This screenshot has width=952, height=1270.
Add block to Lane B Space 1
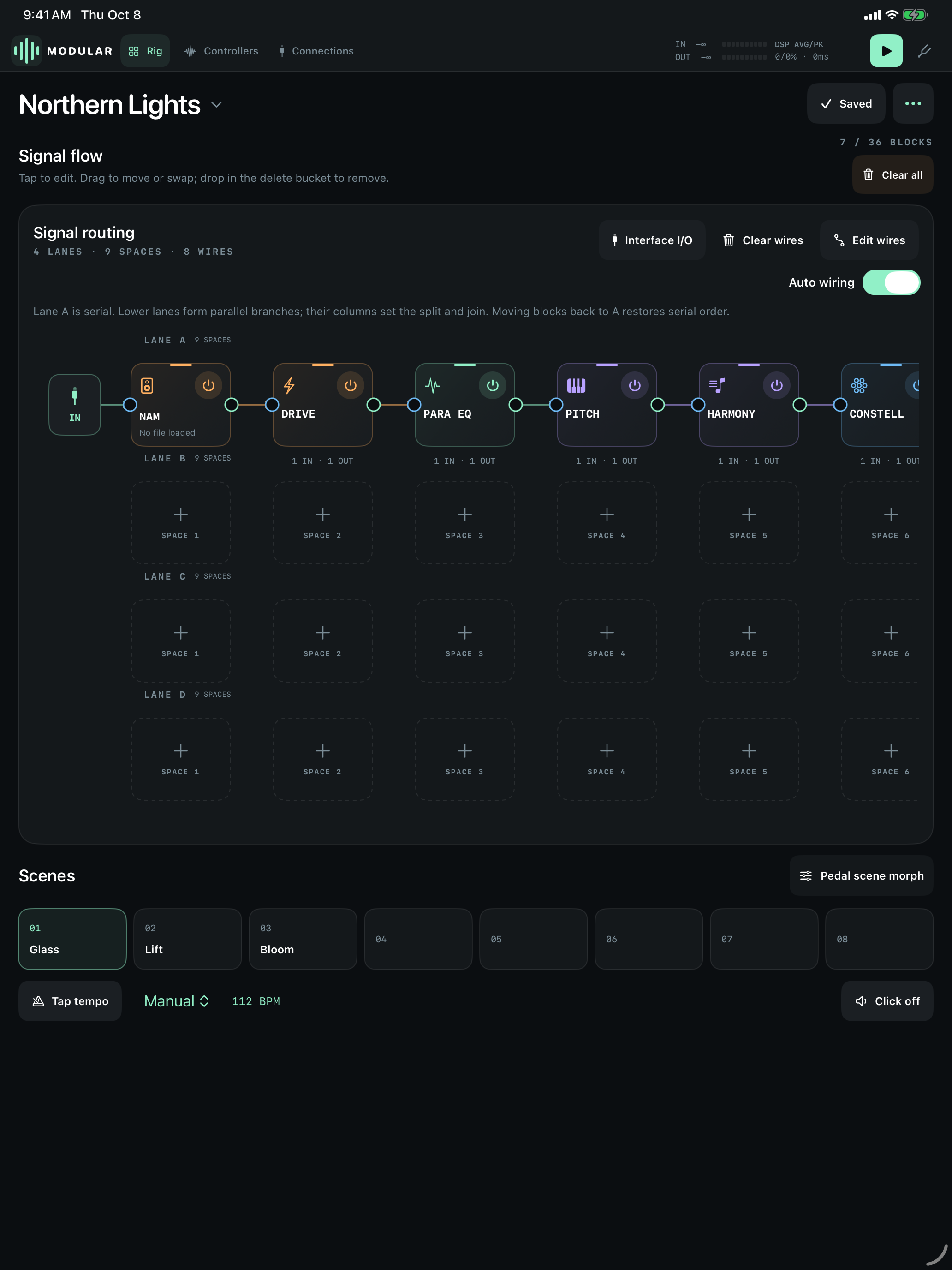click(181, 523)
